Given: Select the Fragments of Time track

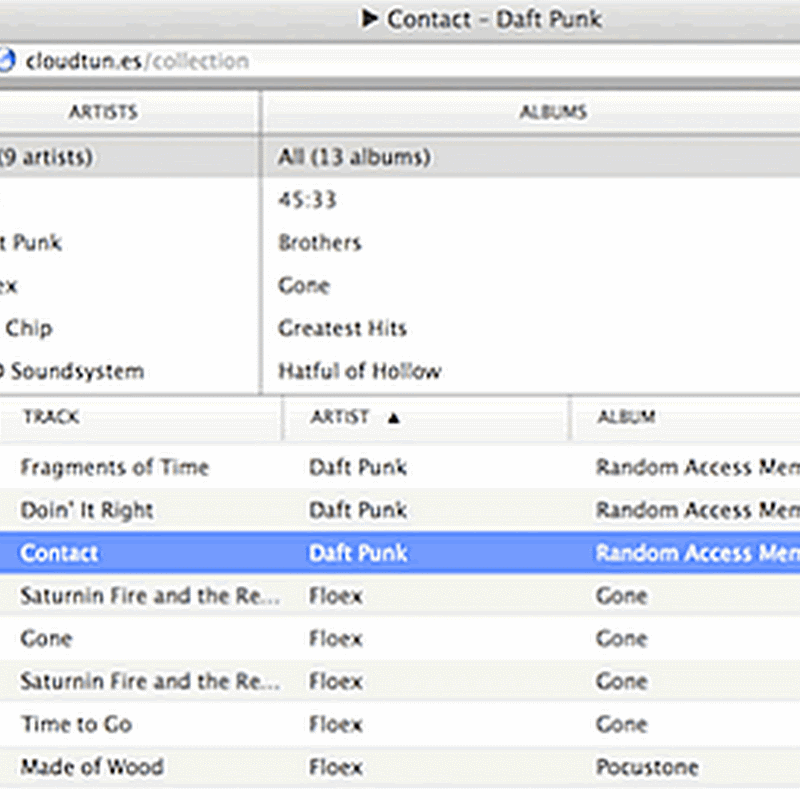Looking at the screenshot, I should [115, 467].
